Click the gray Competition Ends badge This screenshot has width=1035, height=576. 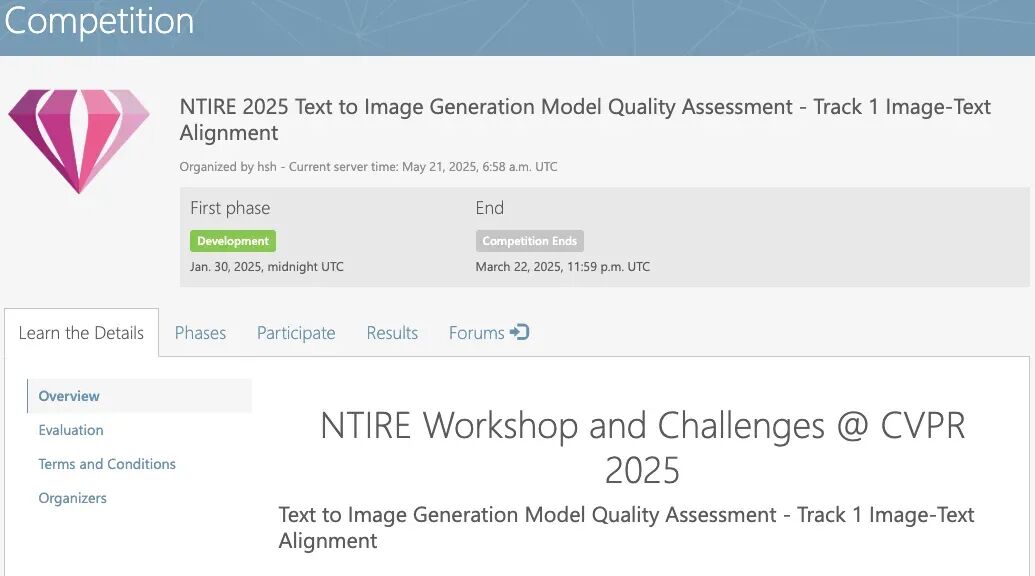[529, 241]
